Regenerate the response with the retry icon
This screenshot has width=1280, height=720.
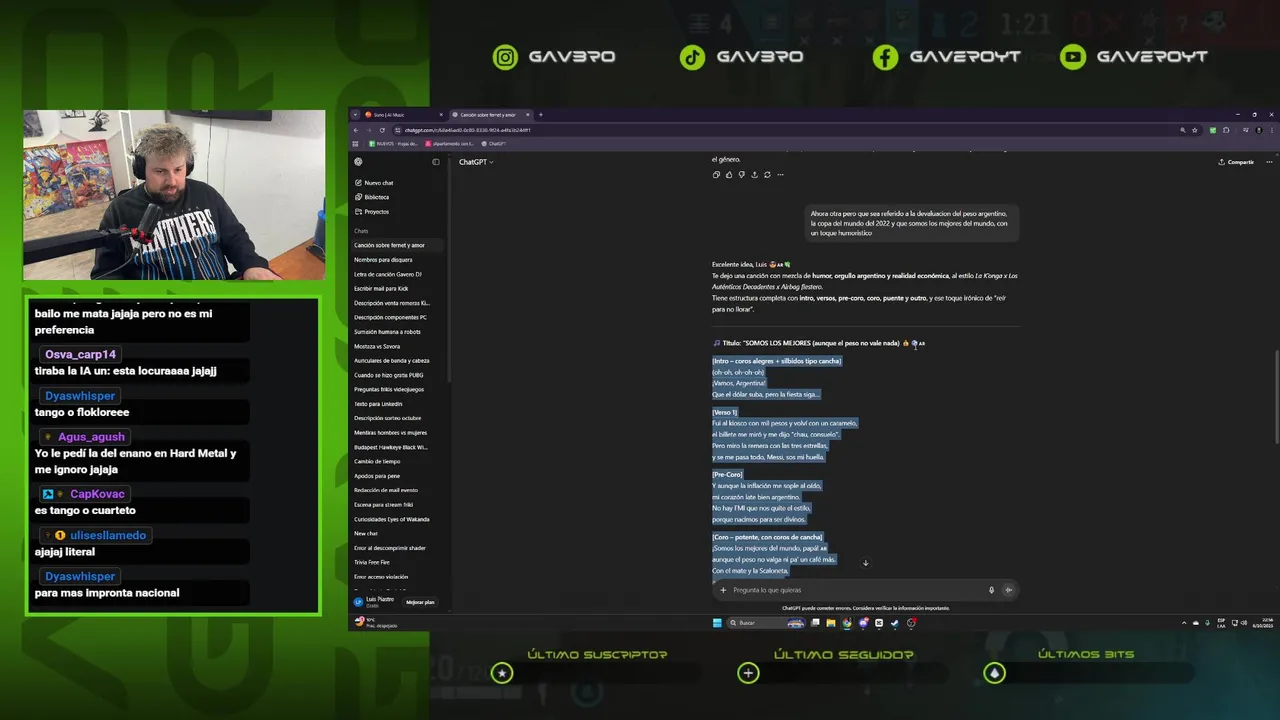pos(767,175)
